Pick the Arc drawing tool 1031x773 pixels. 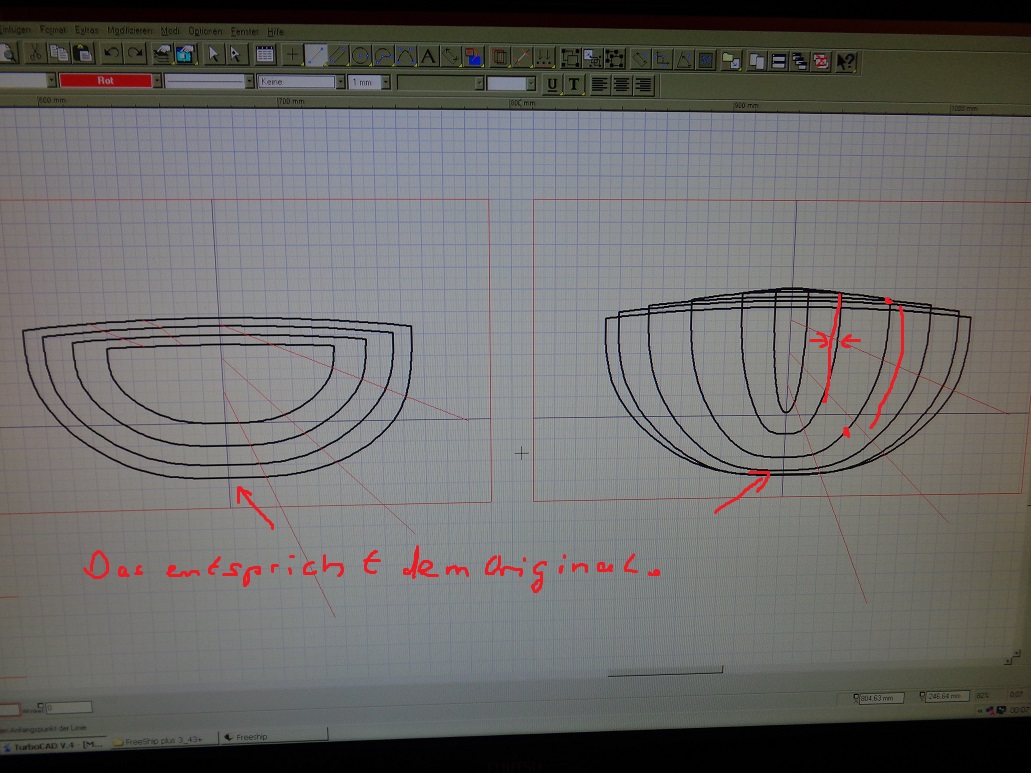(x=383, y=56)
